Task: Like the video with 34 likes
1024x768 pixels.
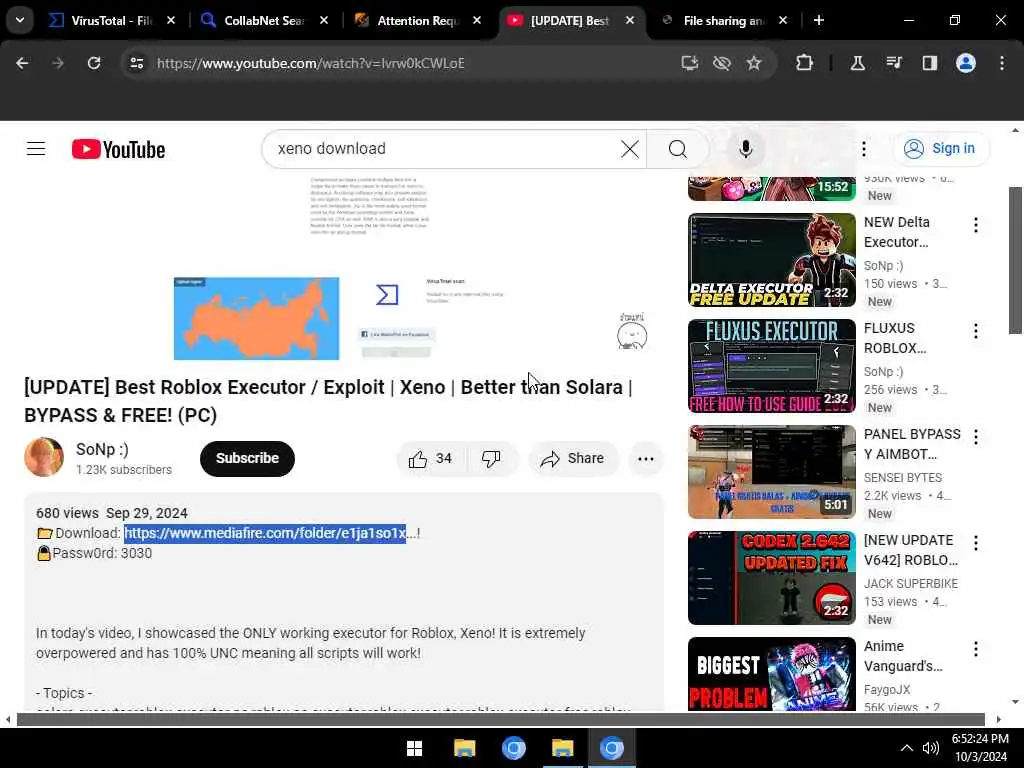Action: coord(430,458)
